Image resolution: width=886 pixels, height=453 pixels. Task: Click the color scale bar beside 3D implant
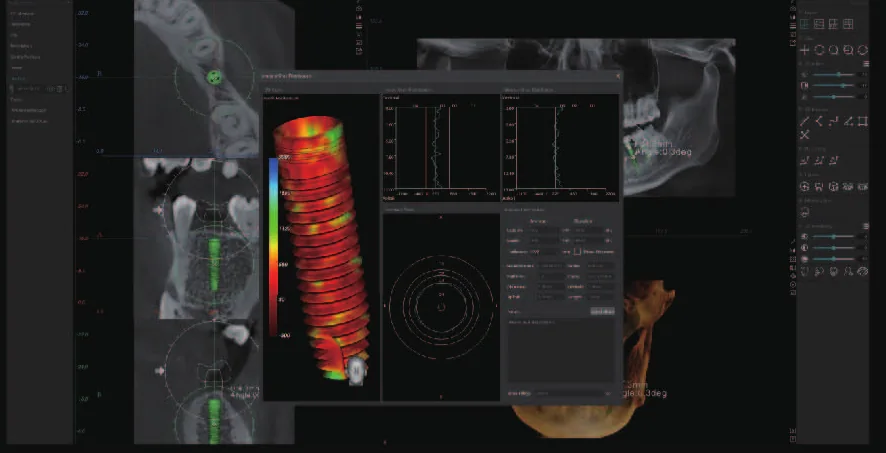pyautogui.click(x=273, y=247)
